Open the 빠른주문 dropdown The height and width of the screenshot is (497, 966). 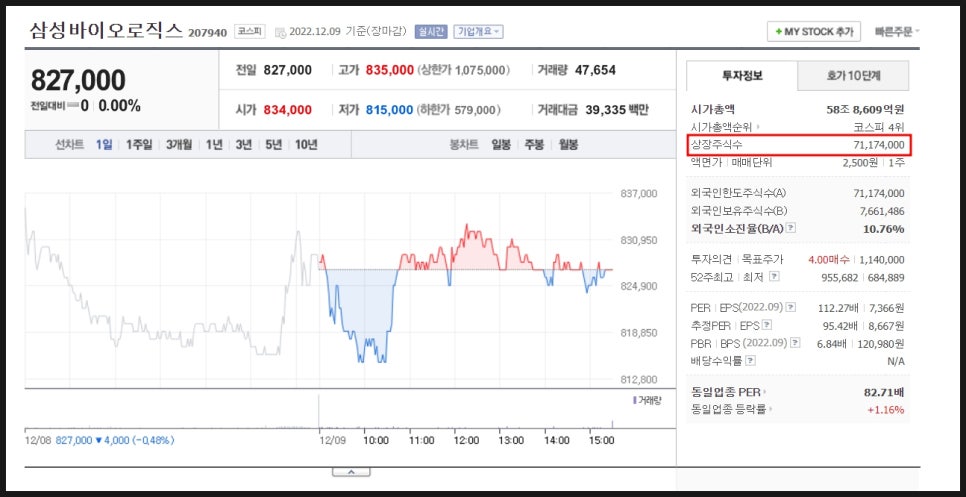[897, 31]
